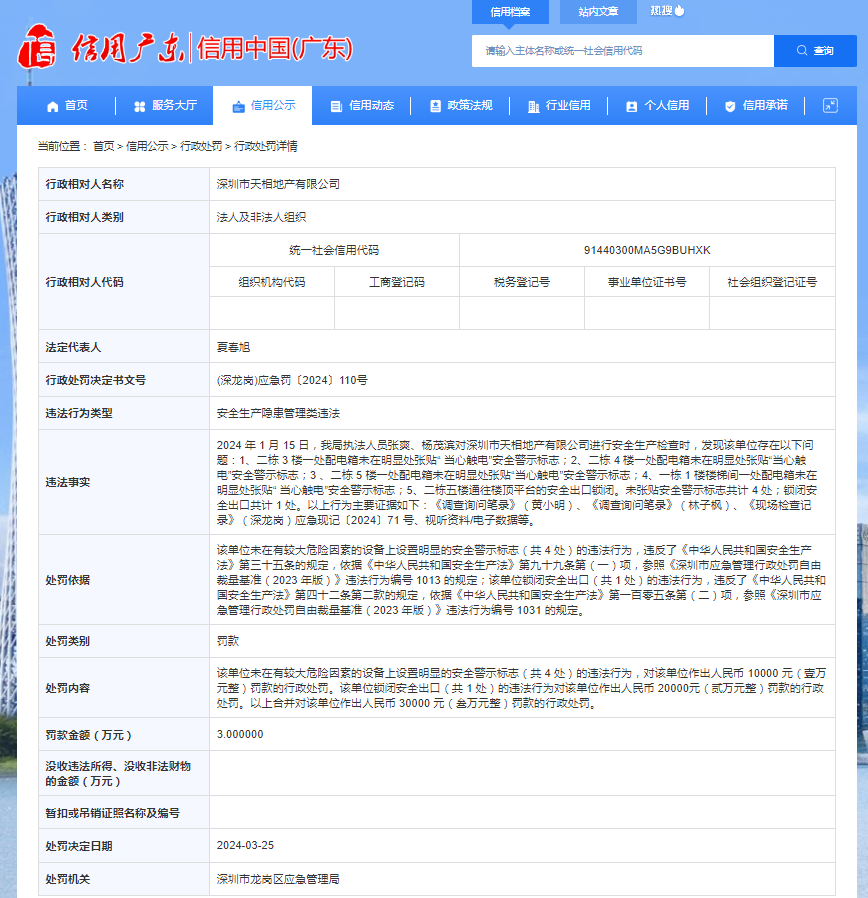868x898 pixels.
Task: Open the 信用公示 menu item
Action: [x=263, y=105]
